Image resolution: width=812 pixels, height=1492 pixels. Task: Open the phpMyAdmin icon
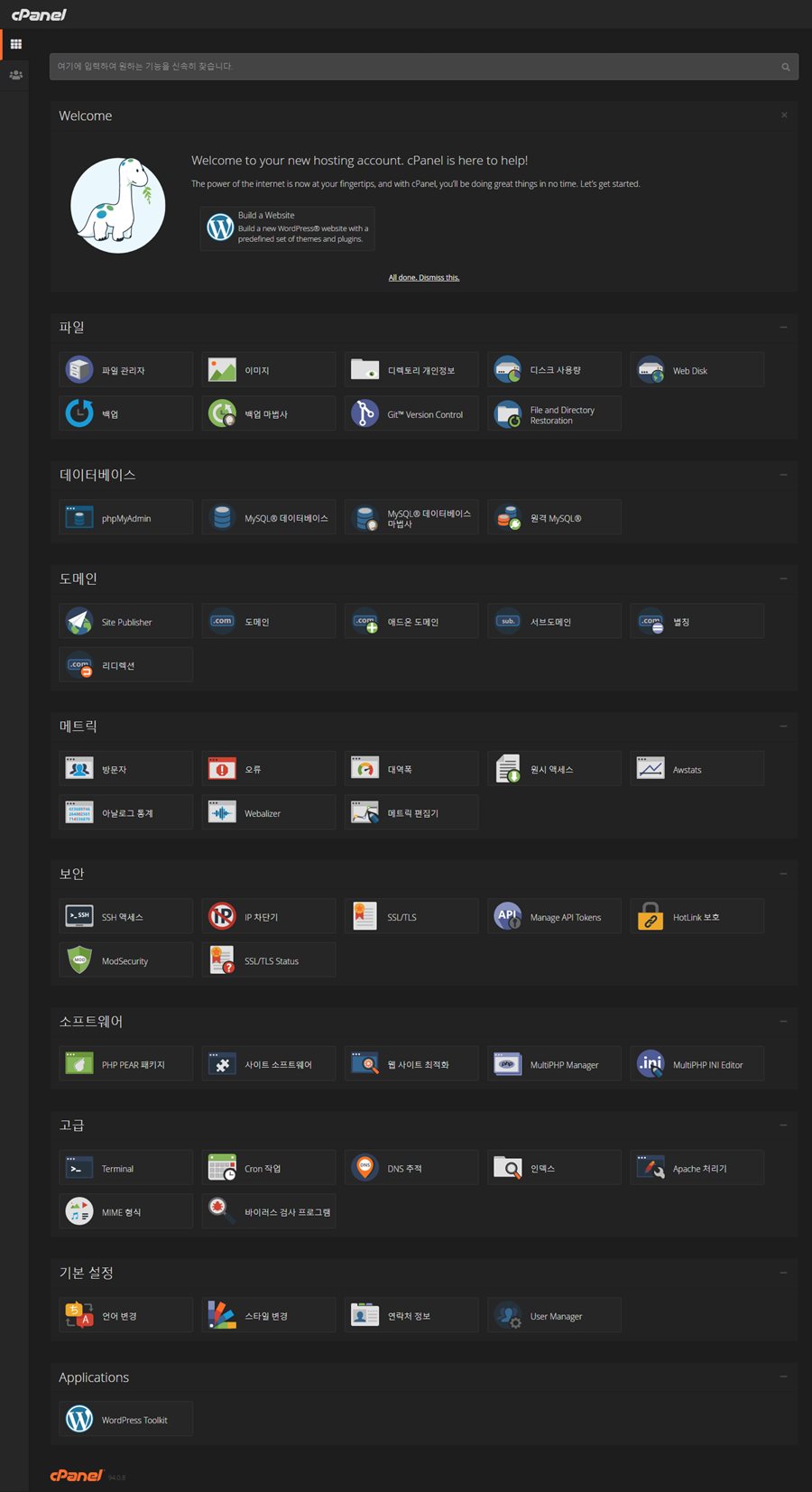(x=79, y=518)
